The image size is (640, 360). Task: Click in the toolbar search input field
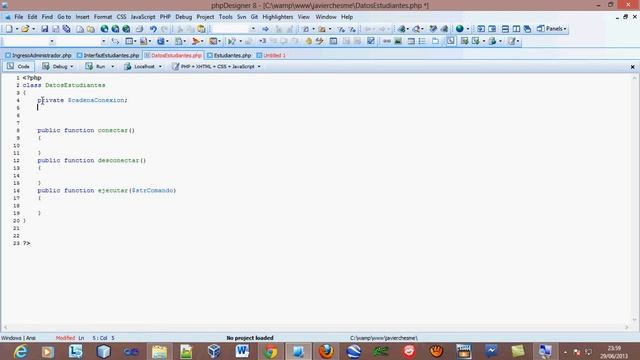[230, 29]
